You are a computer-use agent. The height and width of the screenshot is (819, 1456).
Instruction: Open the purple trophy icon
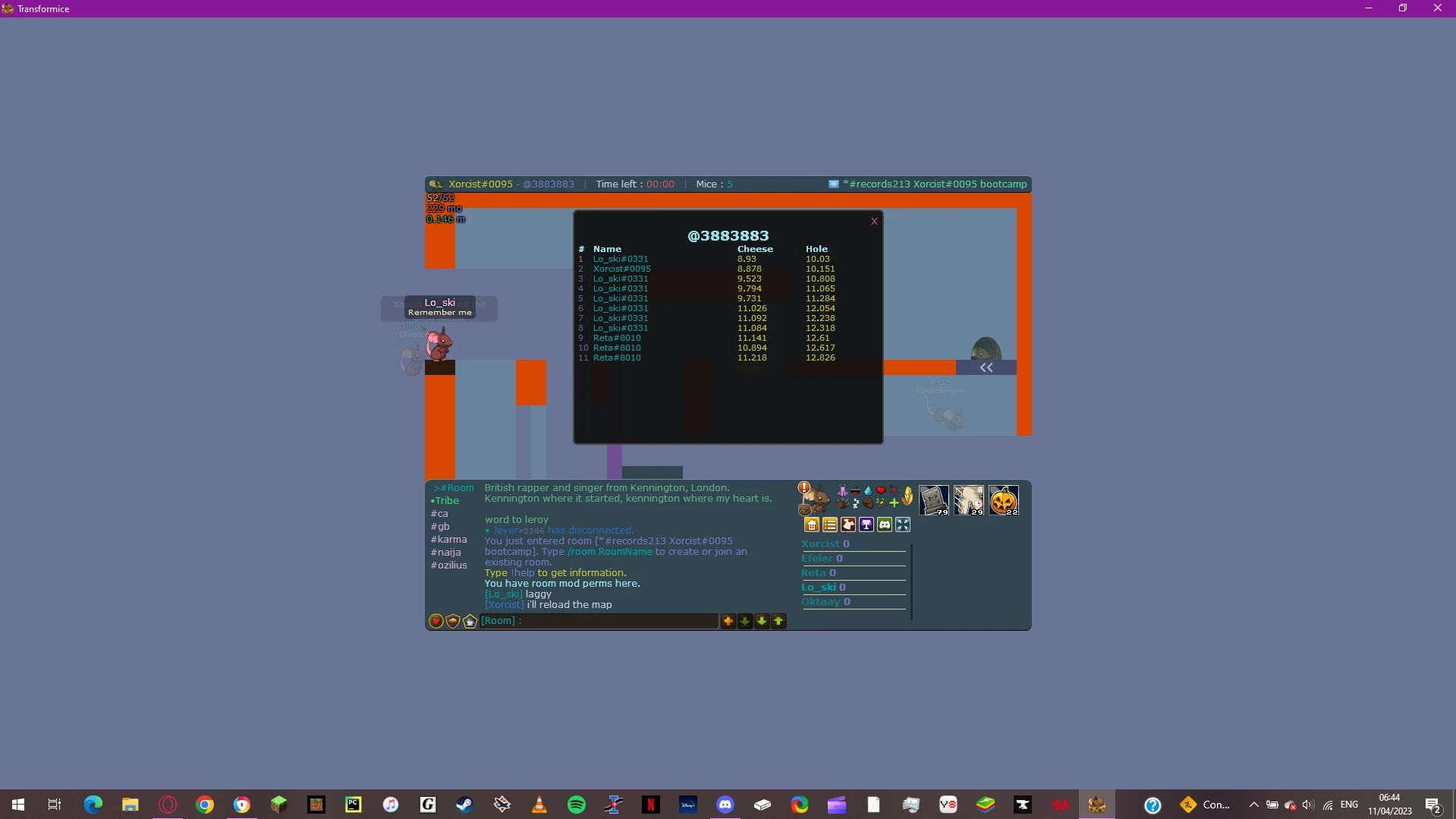(866, 524)
